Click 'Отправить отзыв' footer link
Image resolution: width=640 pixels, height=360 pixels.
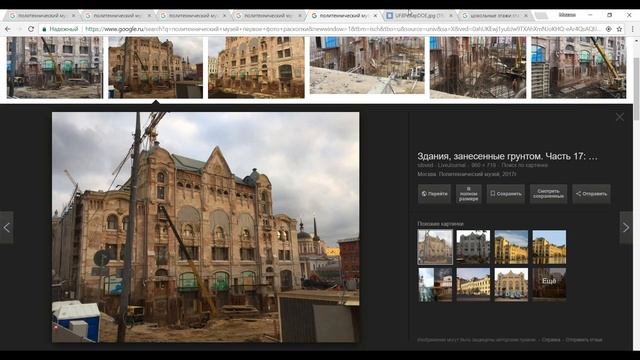(584, 340)
